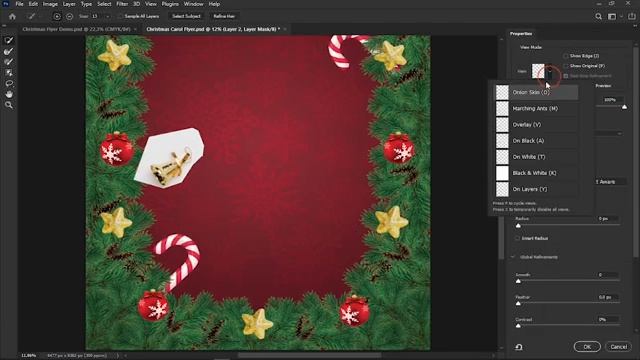This screenshot has height=360, width=640.
Task: Toggle Real-time Refinement checkbox
Action: tap(566, 76)
